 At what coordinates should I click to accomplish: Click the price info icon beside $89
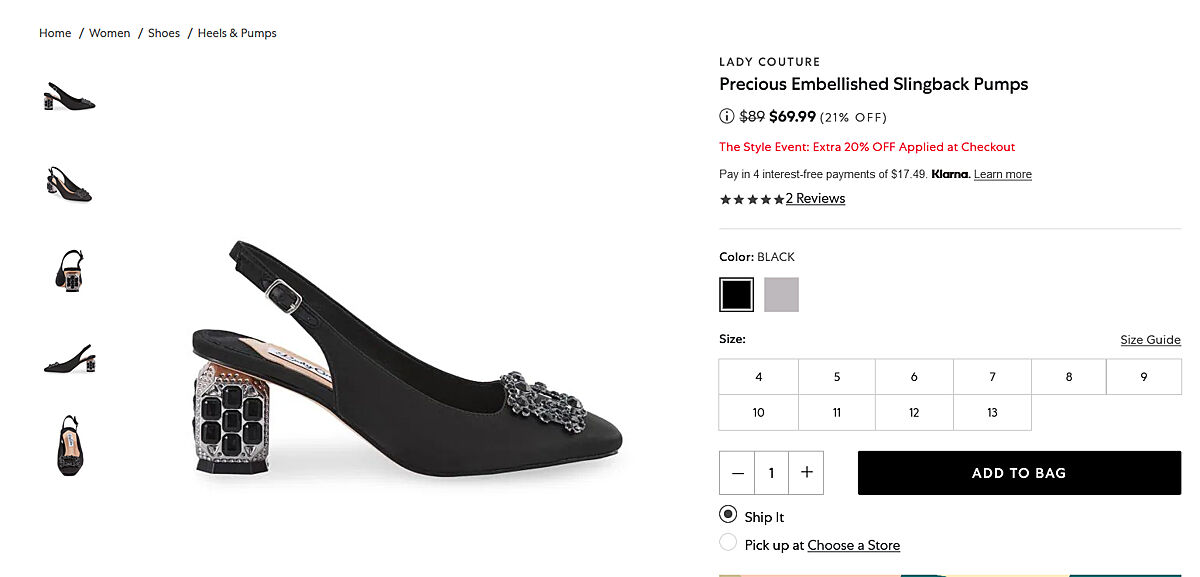point(727,116)
